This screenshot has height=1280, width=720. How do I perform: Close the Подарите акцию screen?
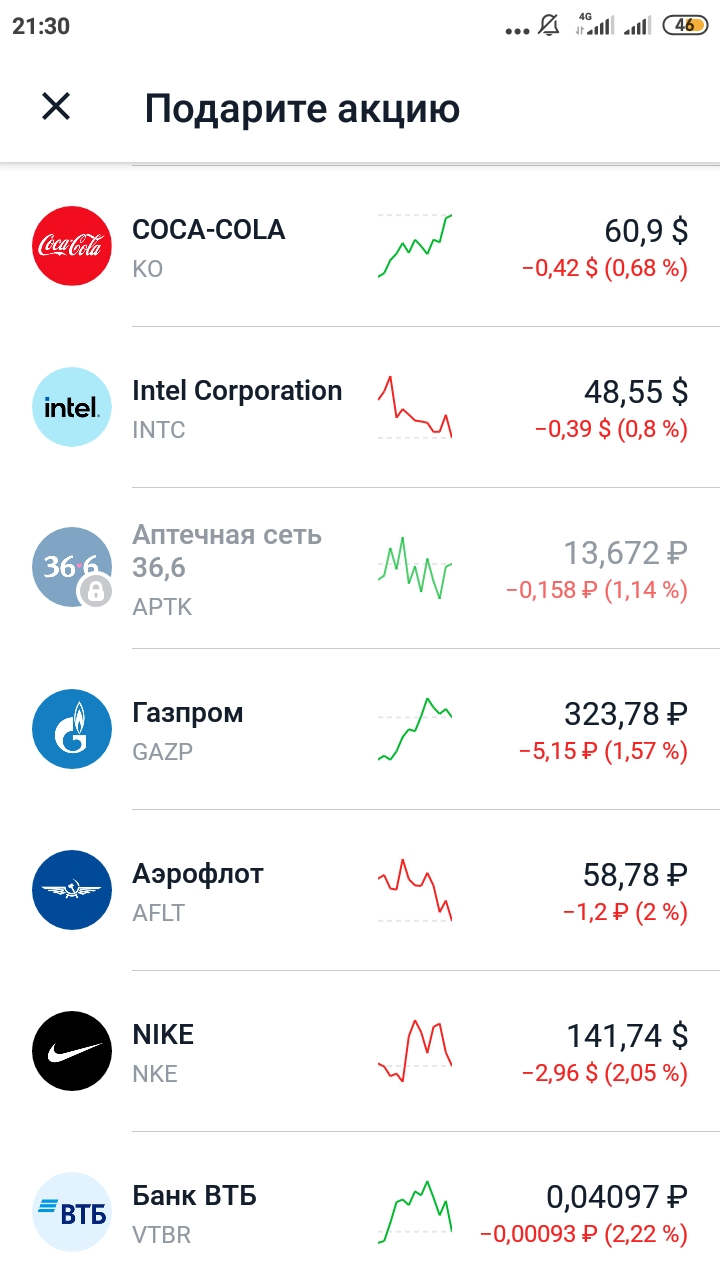pos(56,106)
